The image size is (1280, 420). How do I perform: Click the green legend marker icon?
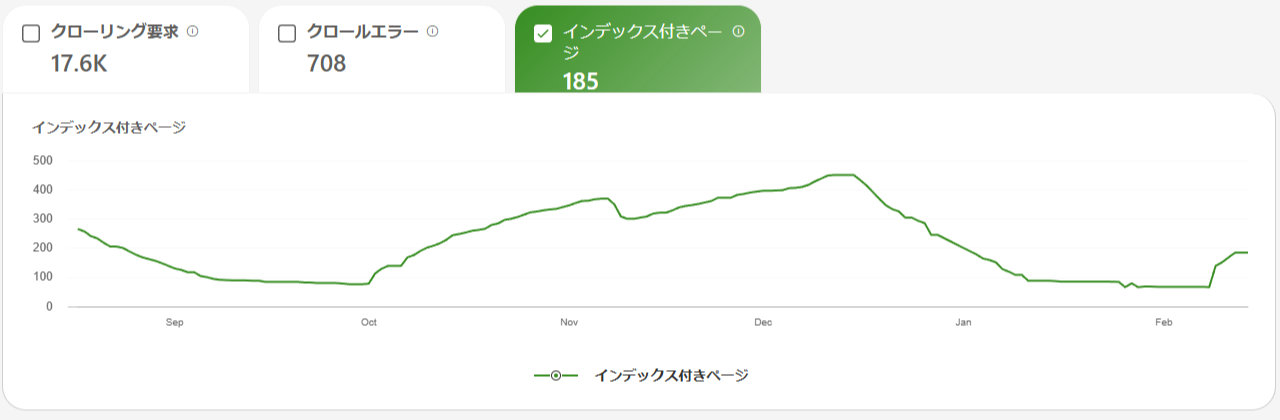(x=556, y=376)
